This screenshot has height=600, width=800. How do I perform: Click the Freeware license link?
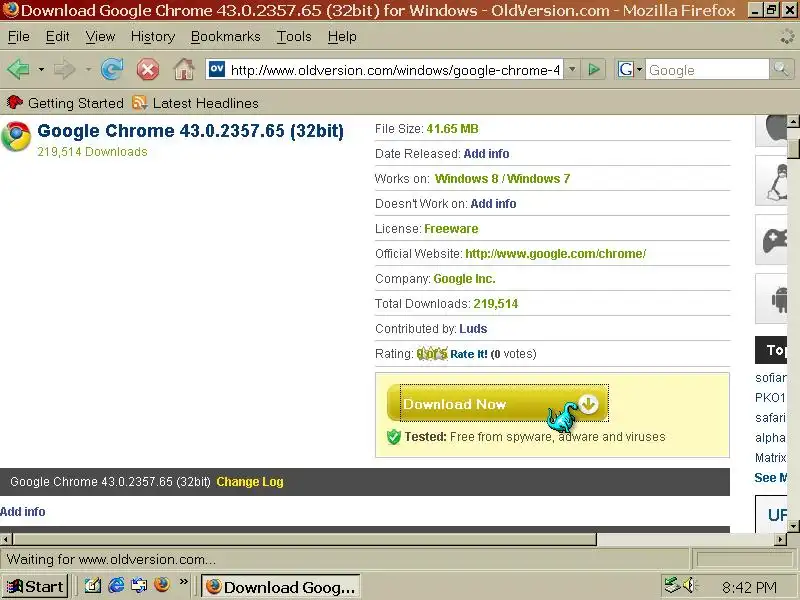coord(452,229)
